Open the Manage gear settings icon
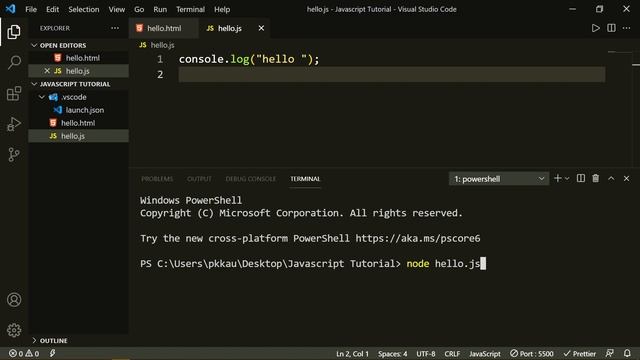This screenshot has height=360, width=640. 14,330
